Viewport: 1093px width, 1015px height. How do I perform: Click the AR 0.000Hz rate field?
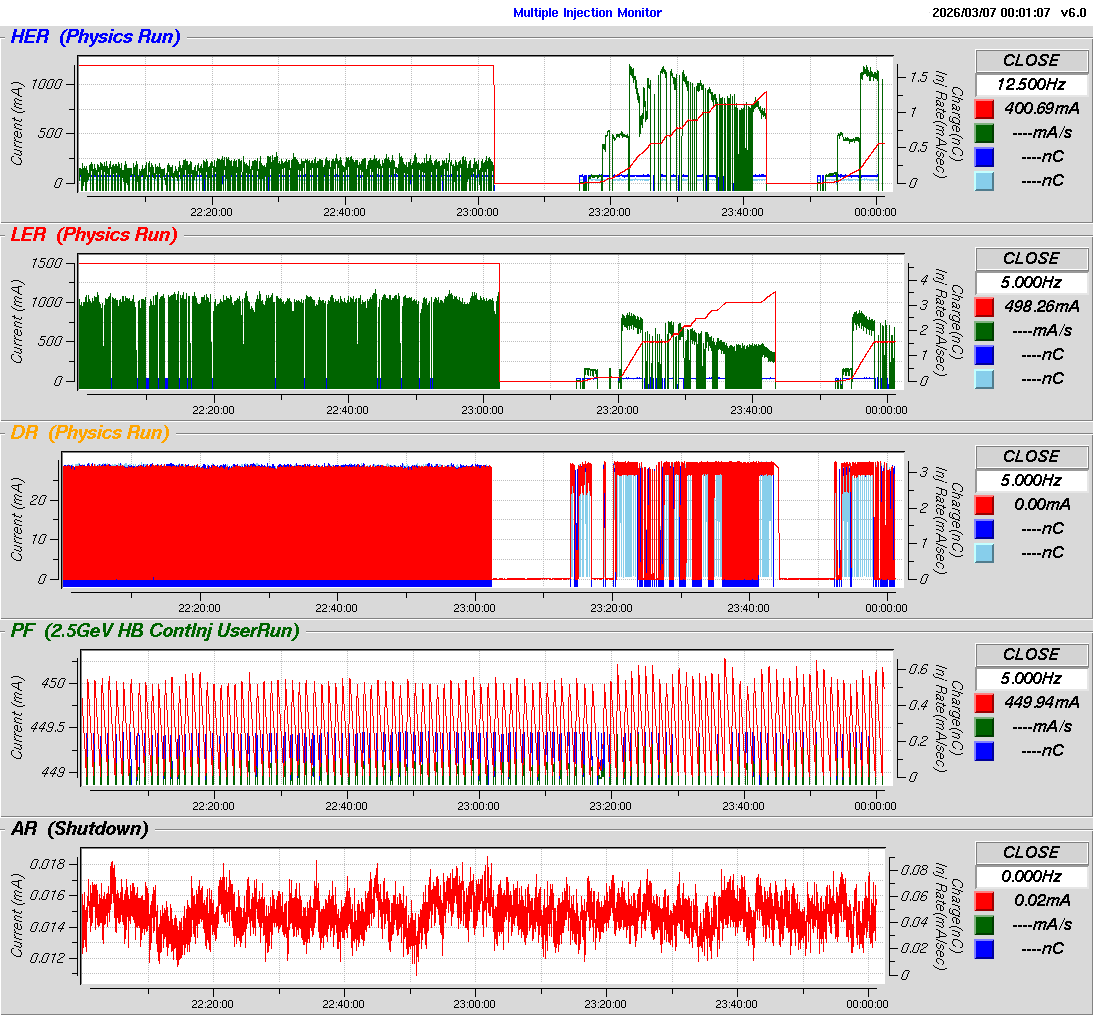[x=1031, y=876]
